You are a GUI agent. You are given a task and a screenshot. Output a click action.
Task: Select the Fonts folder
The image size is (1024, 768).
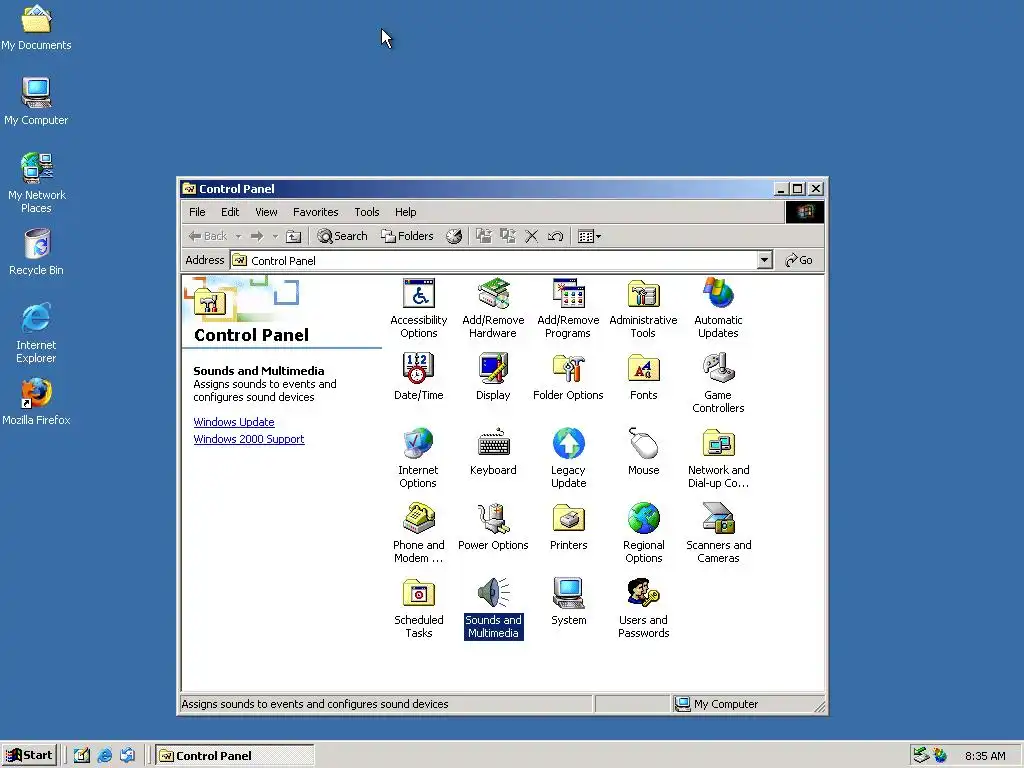pyautogui.click(x=643, y=377)
